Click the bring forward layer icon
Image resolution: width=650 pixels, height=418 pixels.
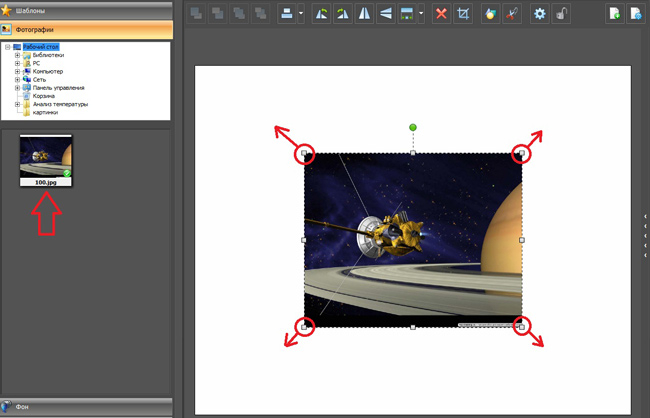pos(218,14)
